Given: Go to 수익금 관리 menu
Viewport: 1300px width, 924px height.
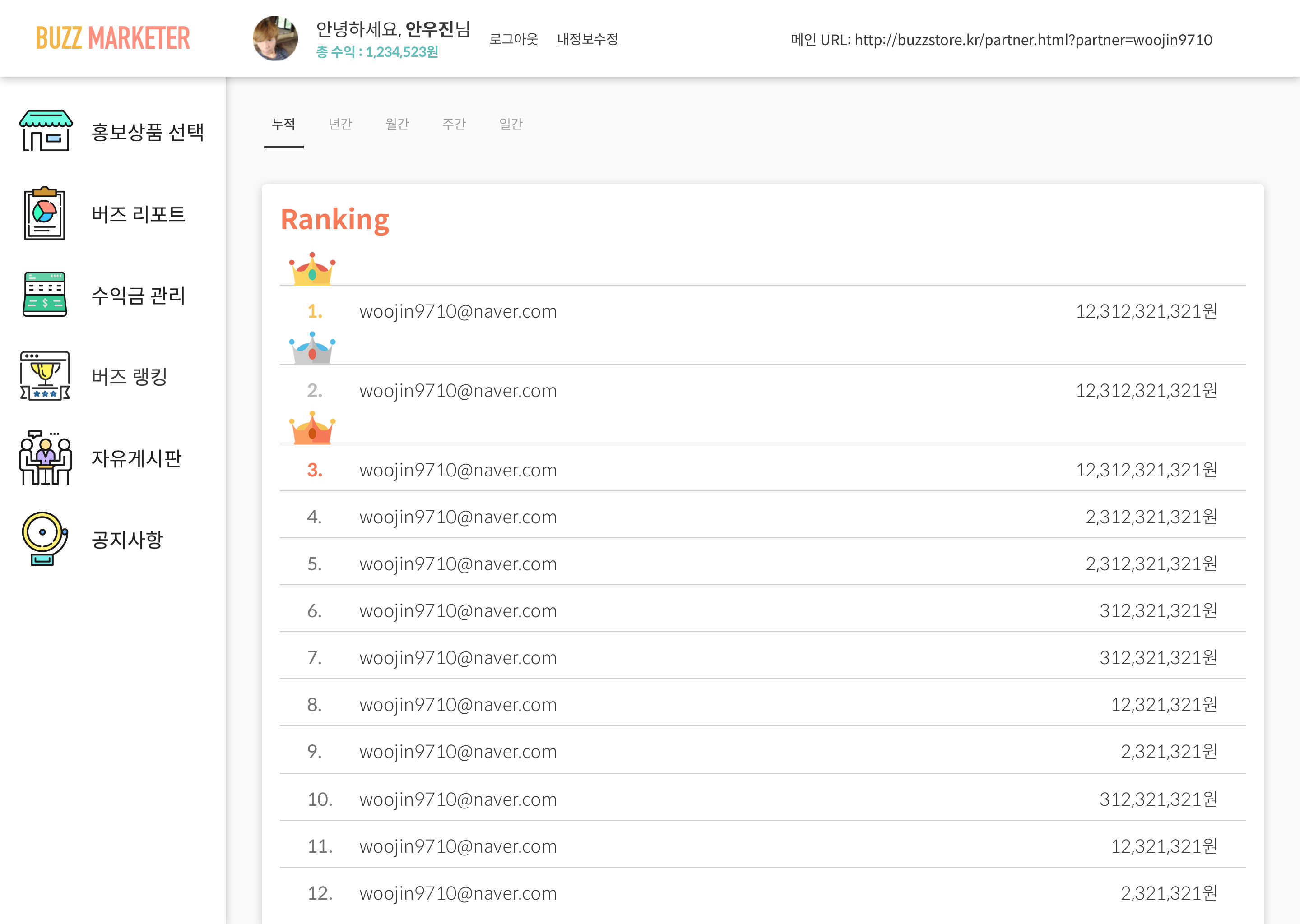Looking at the screenshot, I should [138, 296].
